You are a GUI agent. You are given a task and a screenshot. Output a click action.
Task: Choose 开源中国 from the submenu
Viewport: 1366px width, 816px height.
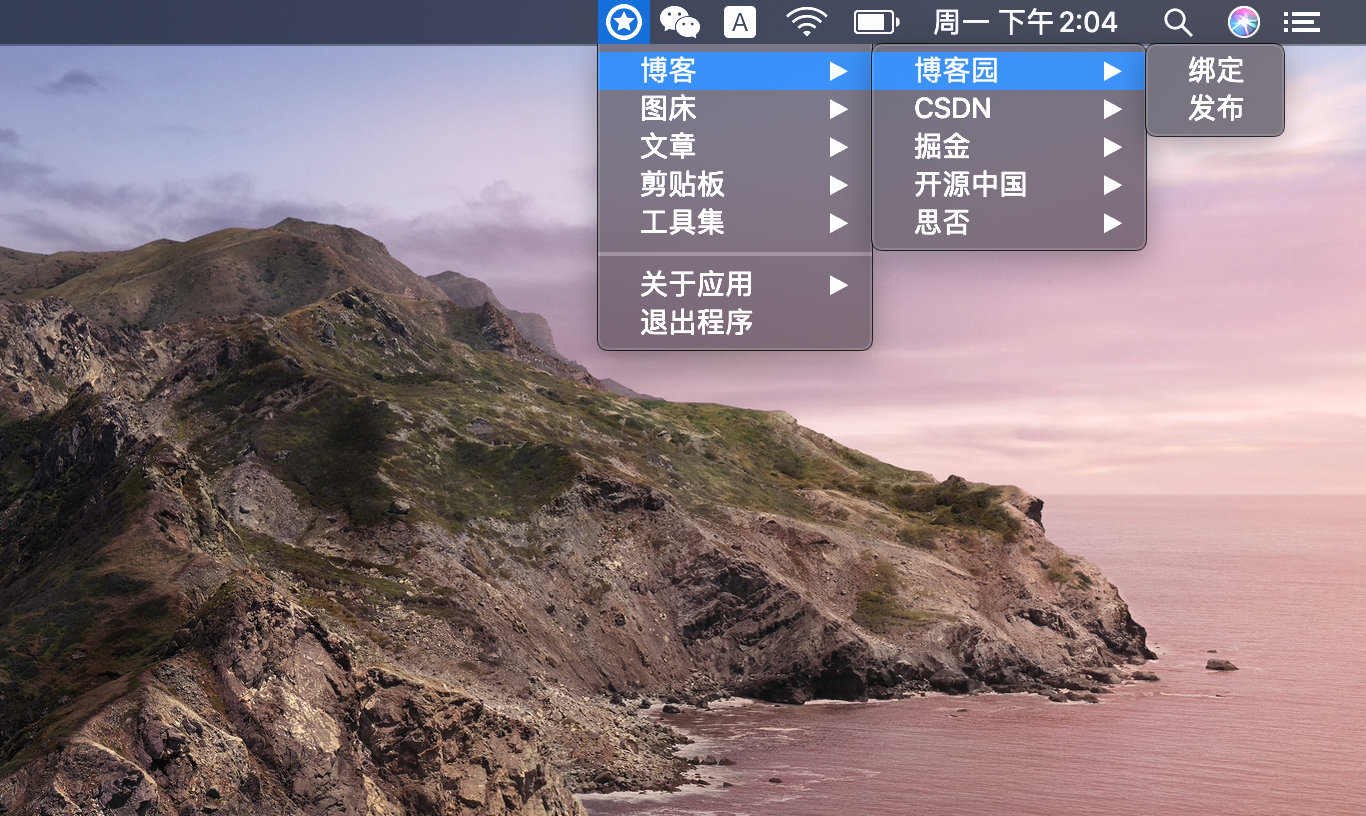click(x=1009, y=185)
